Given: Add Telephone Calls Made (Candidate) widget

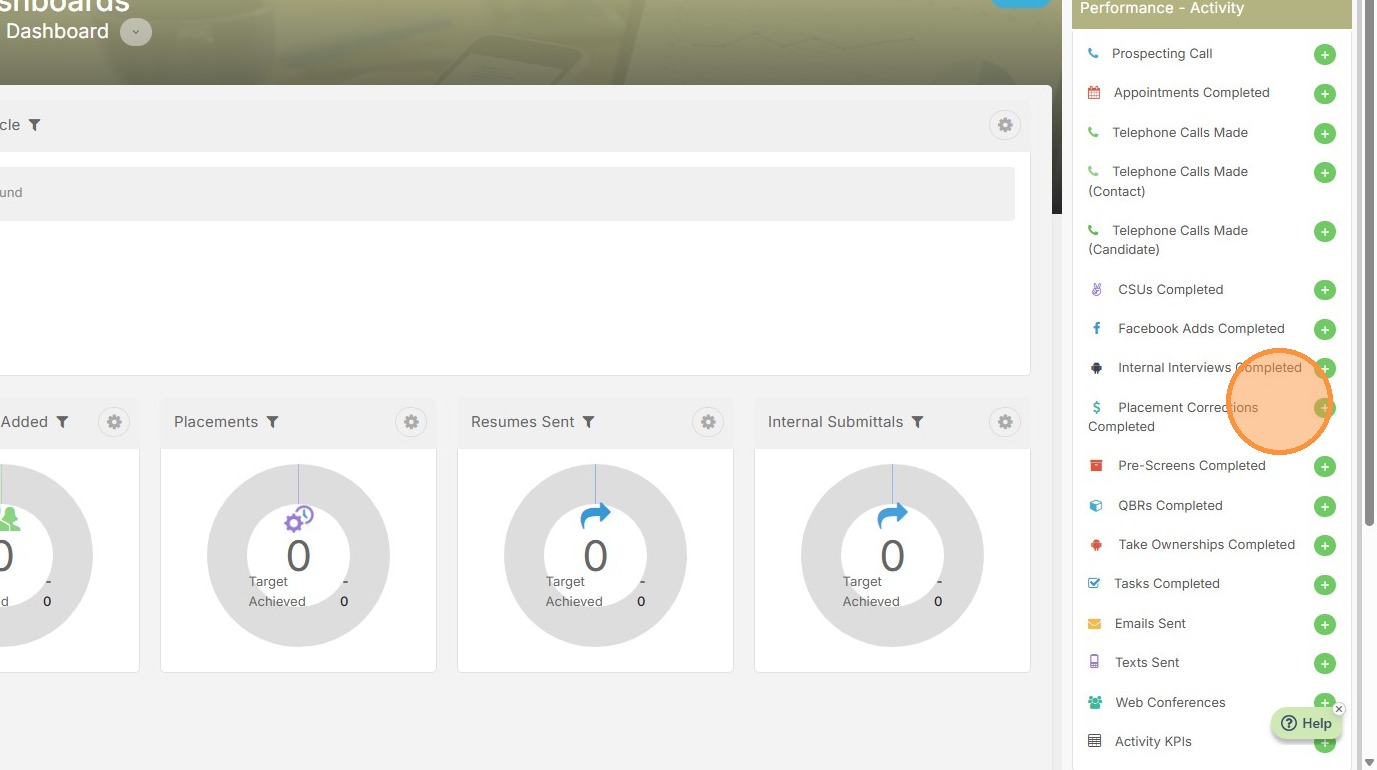Looking at the screenshot, I should pos(1324,232).
